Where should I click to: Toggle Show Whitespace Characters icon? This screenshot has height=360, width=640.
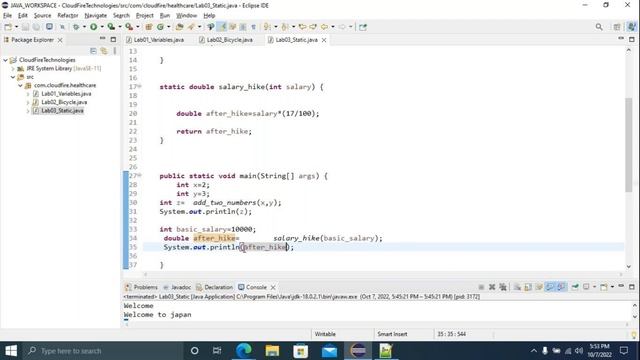click(253, 27)
